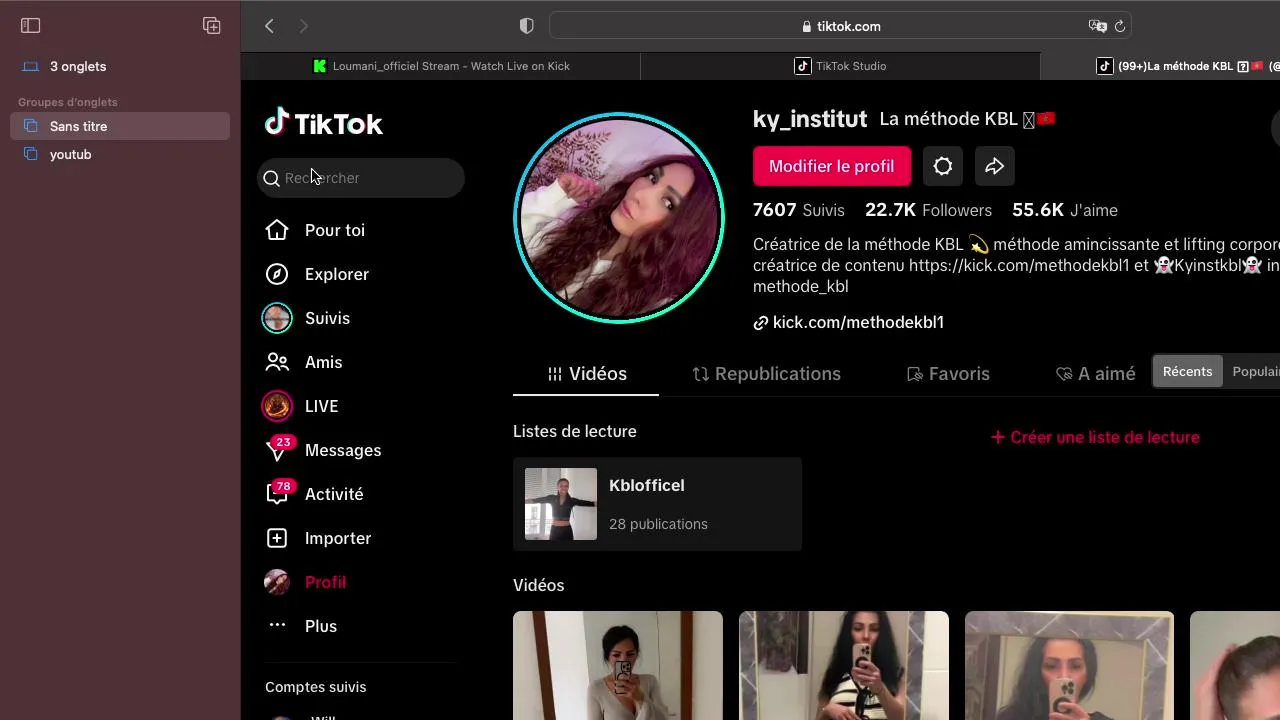Select the Populaire sort toggle

[x=1254, y=371]
